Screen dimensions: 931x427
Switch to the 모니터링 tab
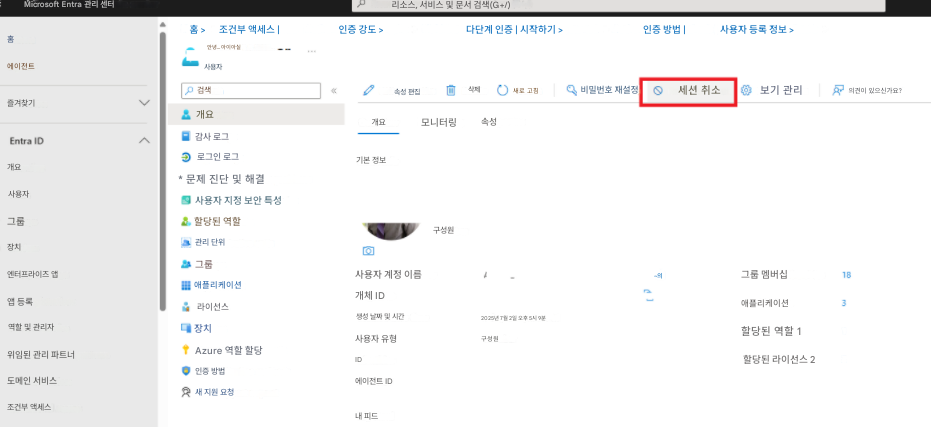point(439,122)
